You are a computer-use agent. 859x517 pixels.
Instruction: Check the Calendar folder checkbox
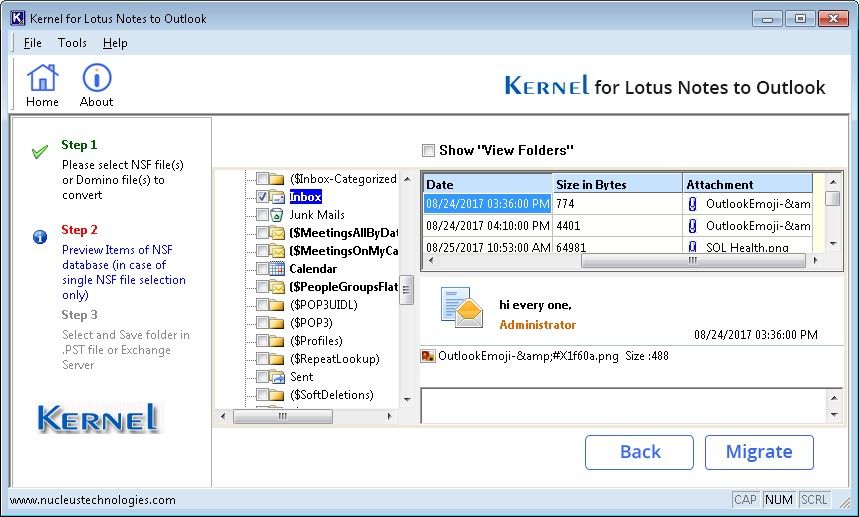click(x=262, y=269)
